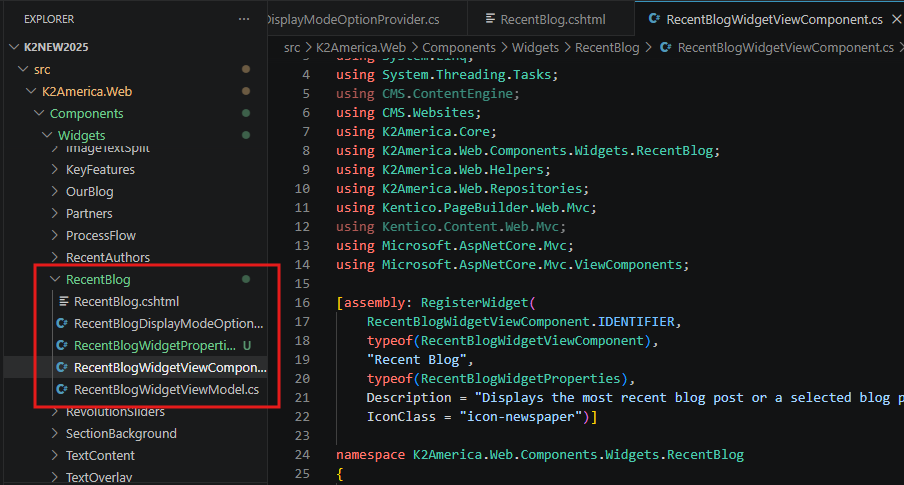Select RecentBlog folder in Explorer
The image size is (904, 485).
[x=98, y=280]
